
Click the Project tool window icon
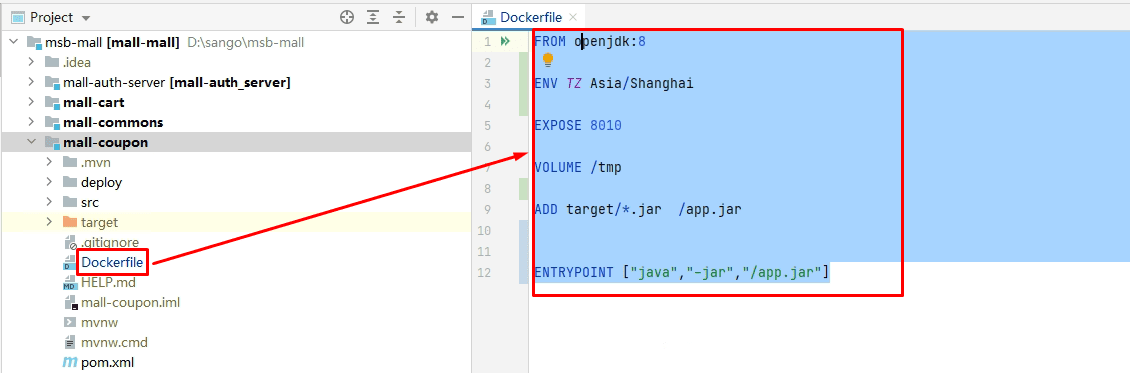(19, 17)
